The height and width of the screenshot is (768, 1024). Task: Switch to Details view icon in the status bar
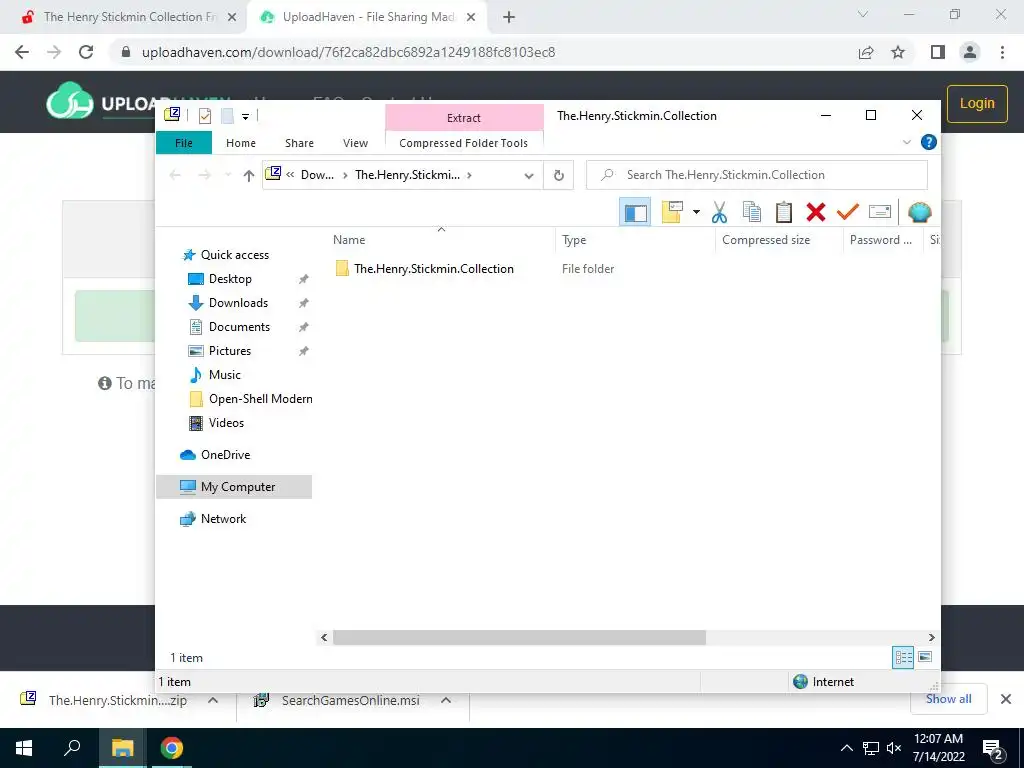point(903,657)
